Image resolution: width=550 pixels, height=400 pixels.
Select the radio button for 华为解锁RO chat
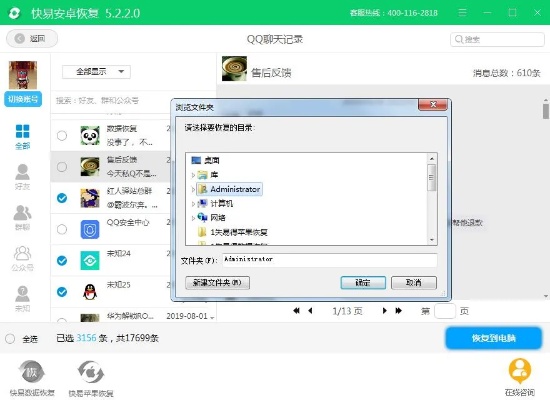(x=62, y=321)
